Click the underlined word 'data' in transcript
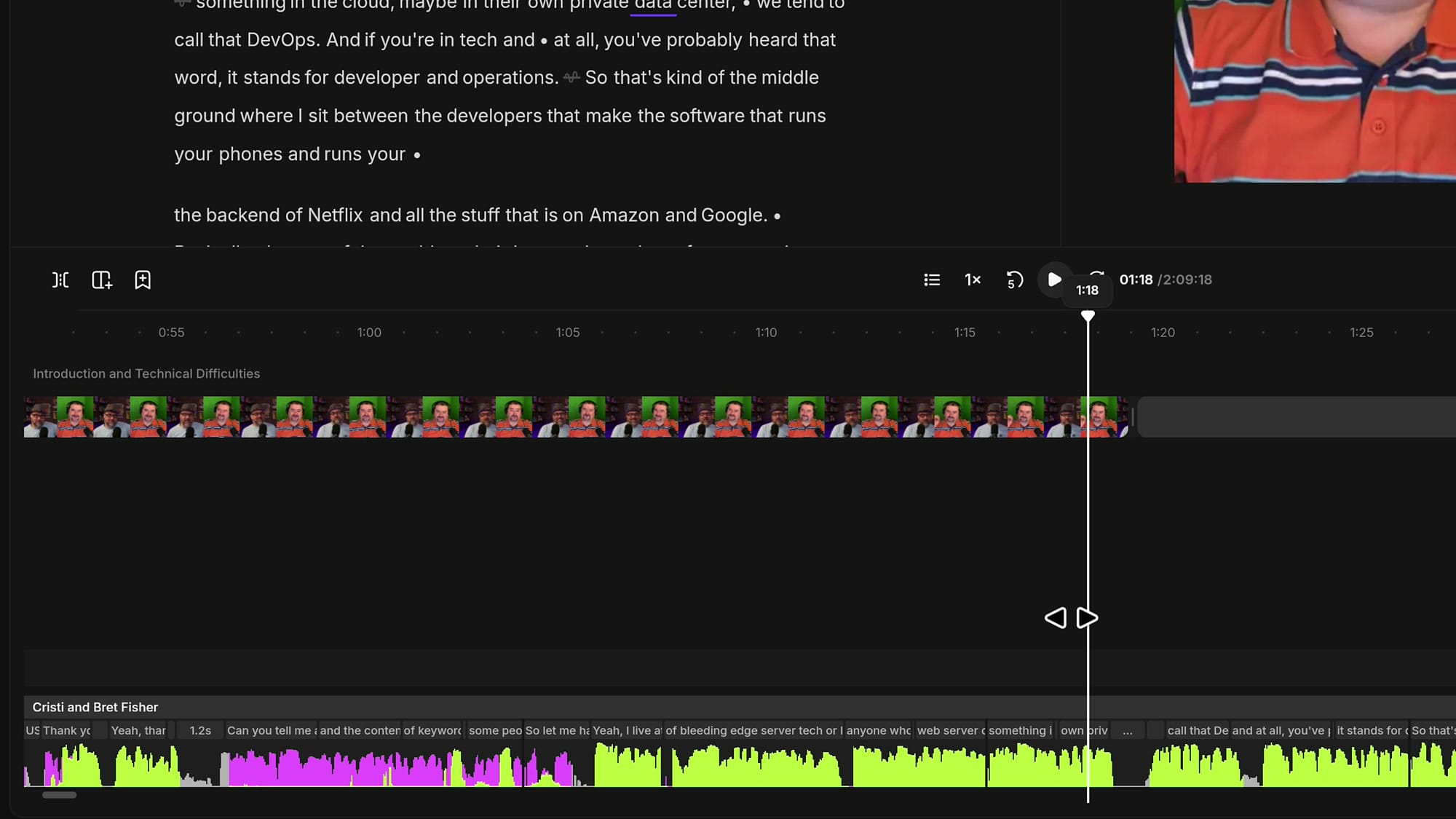The width and height of the screenshot is (1456, 819). (x=653, y=4)
